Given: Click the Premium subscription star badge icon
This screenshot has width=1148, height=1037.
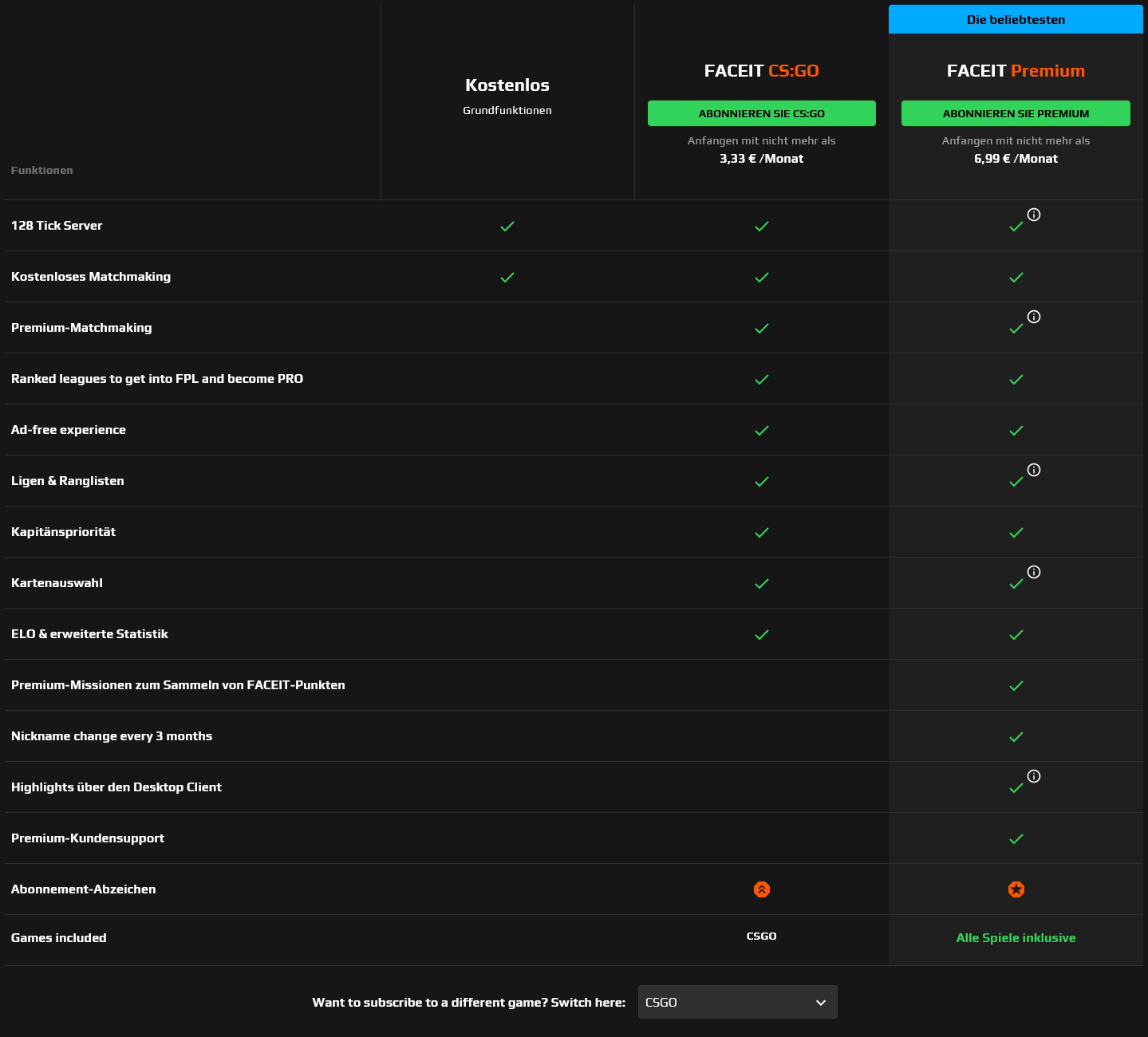Looking at the screenshot, I should (1016, 889).
